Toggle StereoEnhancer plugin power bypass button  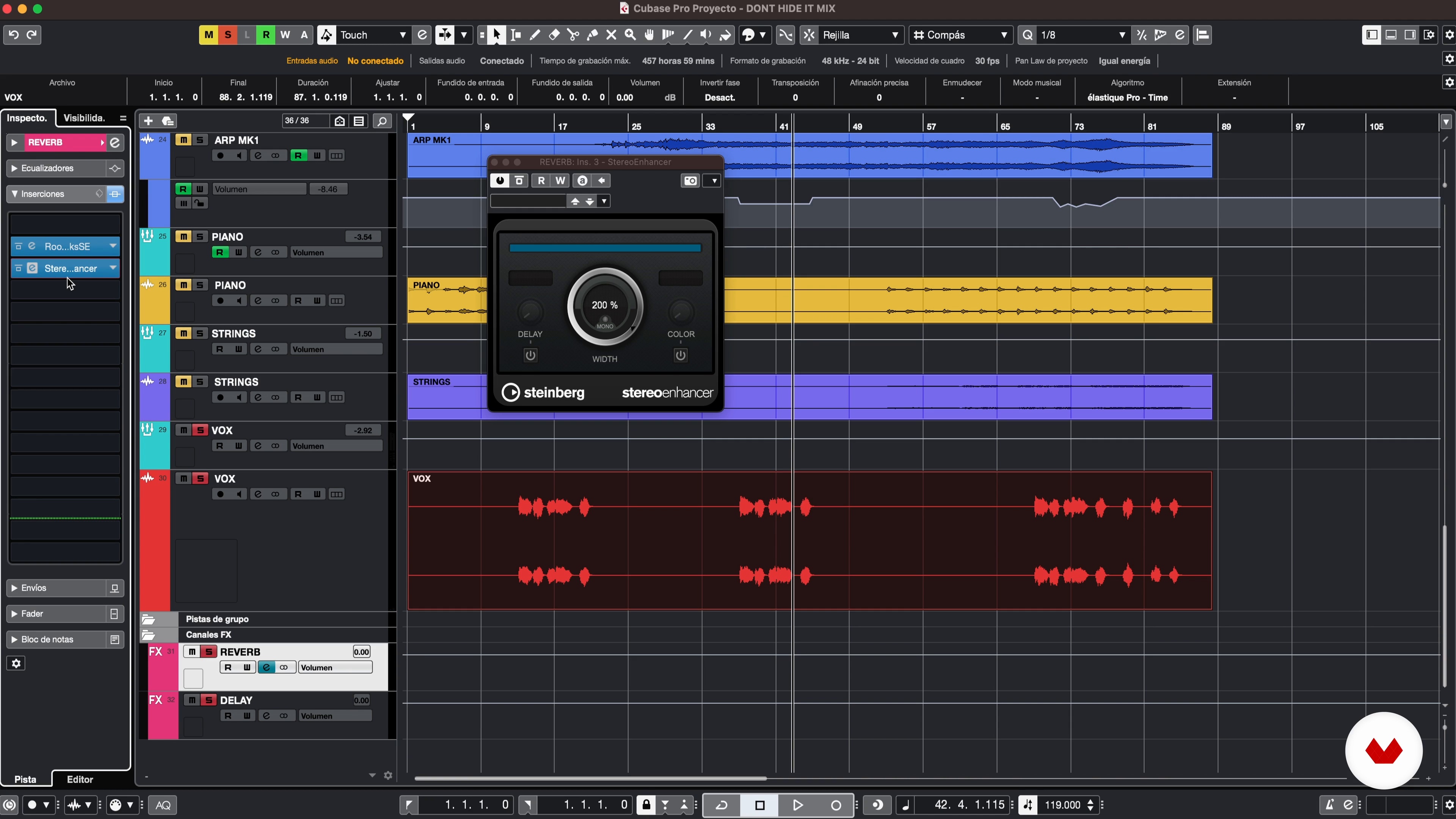point(500,181)
